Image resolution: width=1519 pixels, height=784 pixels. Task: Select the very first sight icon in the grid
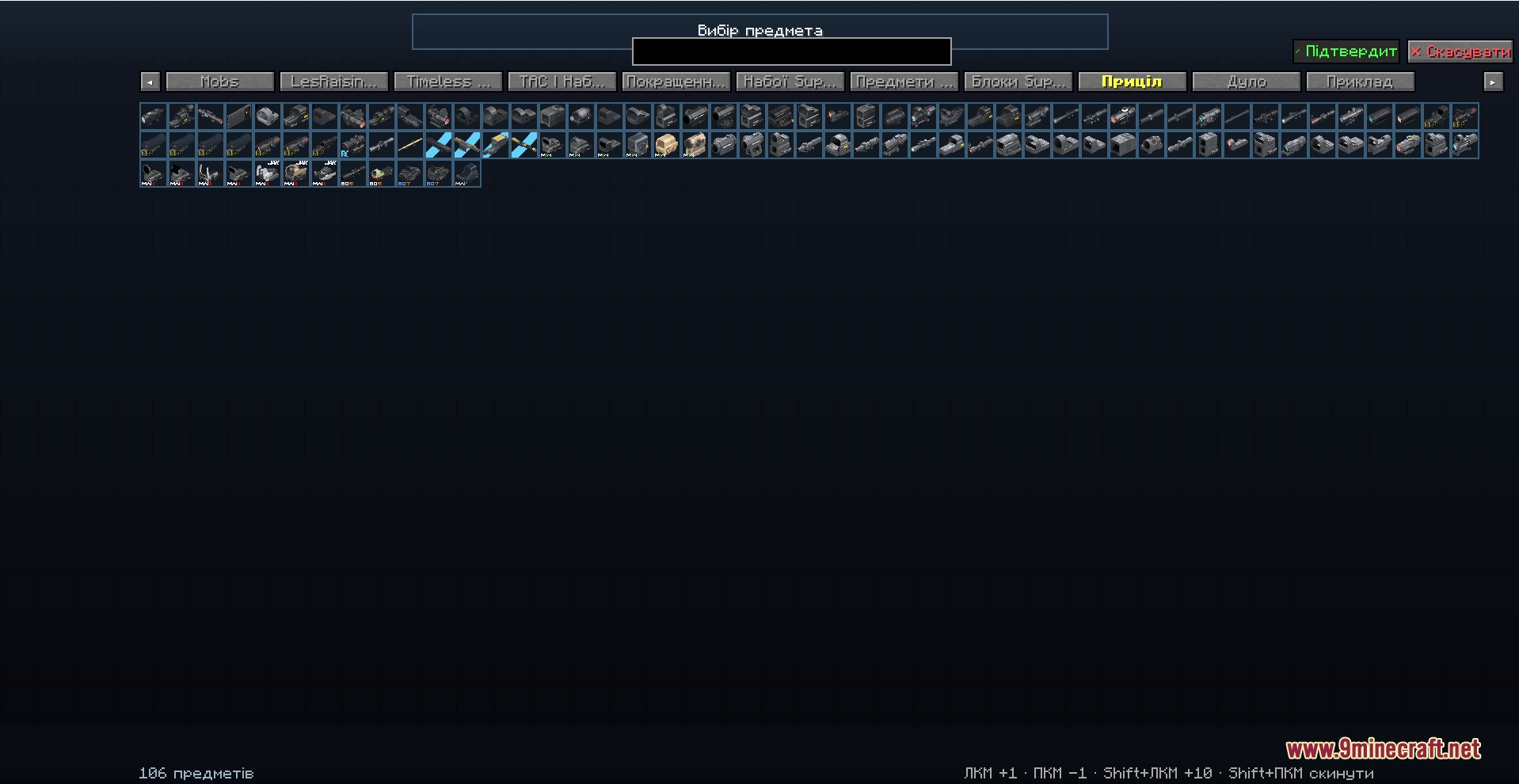(154, 116)
